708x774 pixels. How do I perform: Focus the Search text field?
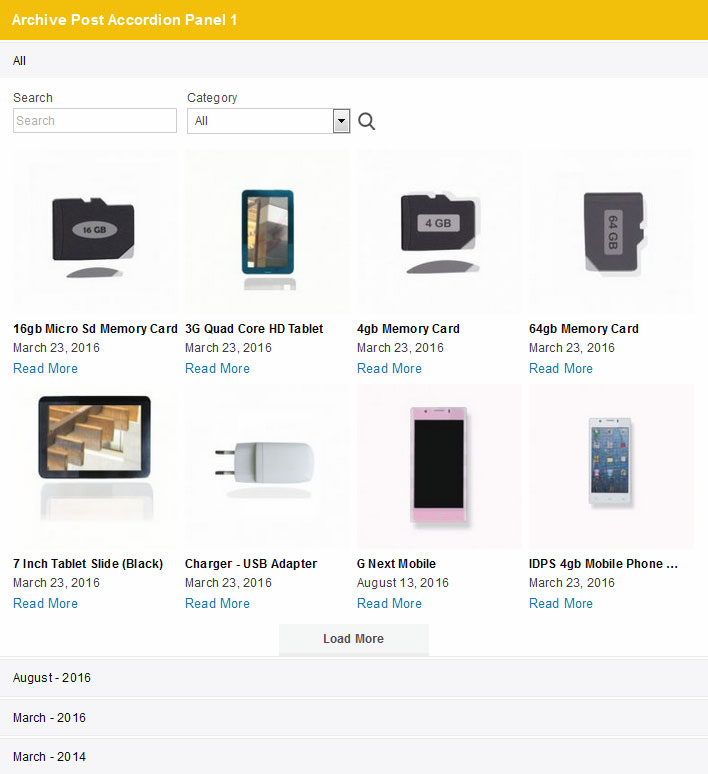[95, 120]
